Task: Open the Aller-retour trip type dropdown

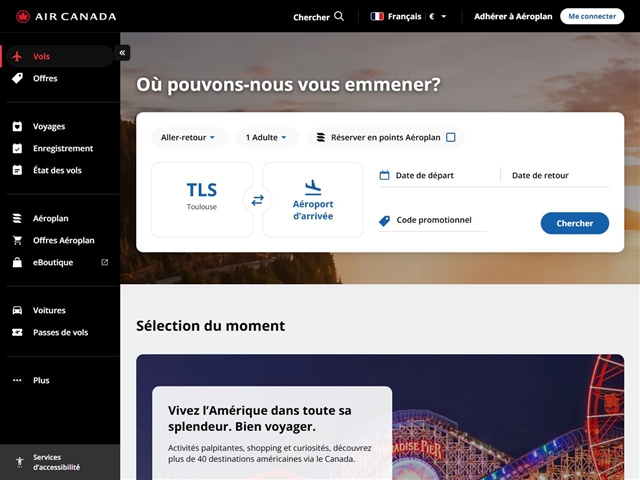Action: (x=189, y=137)
